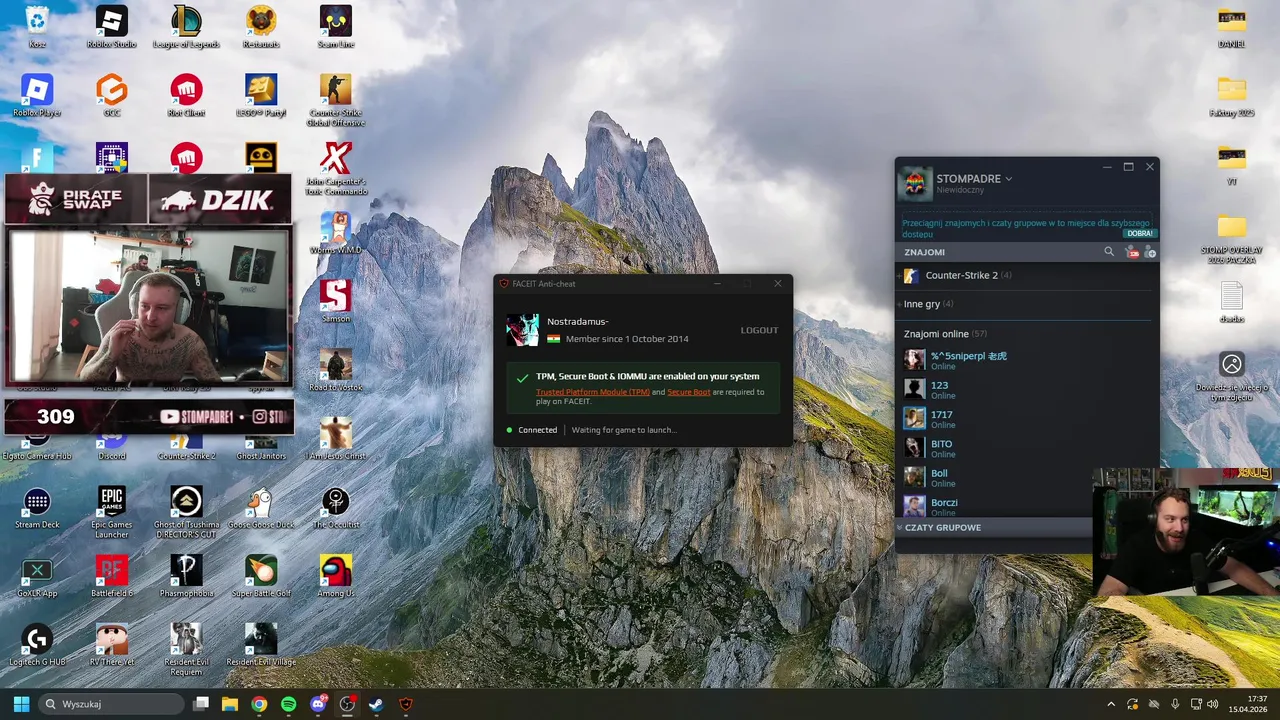
Task: Open Task View on taskbar
Action: pos(200,704)
